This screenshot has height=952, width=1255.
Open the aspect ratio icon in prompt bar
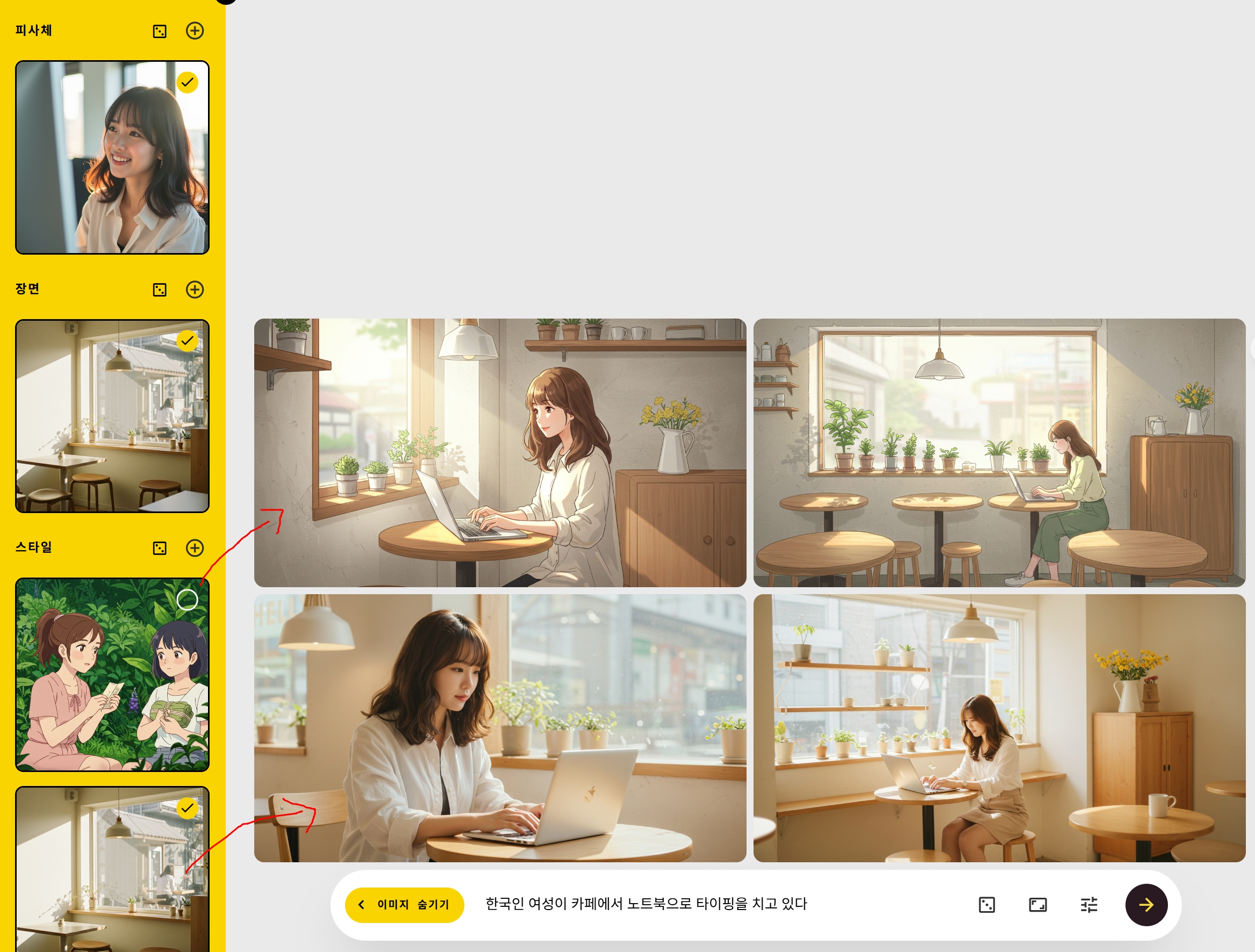pos(1038,904)
